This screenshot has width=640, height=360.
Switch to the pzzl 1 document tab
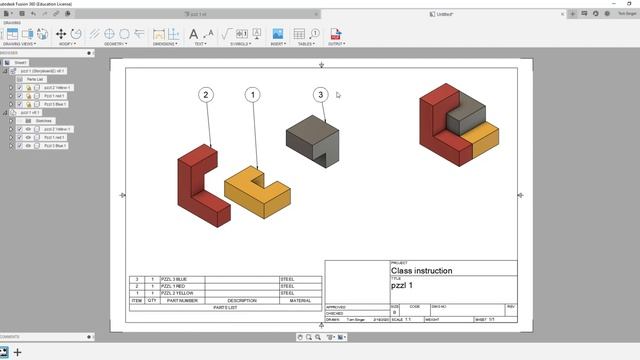click(198, 14)
